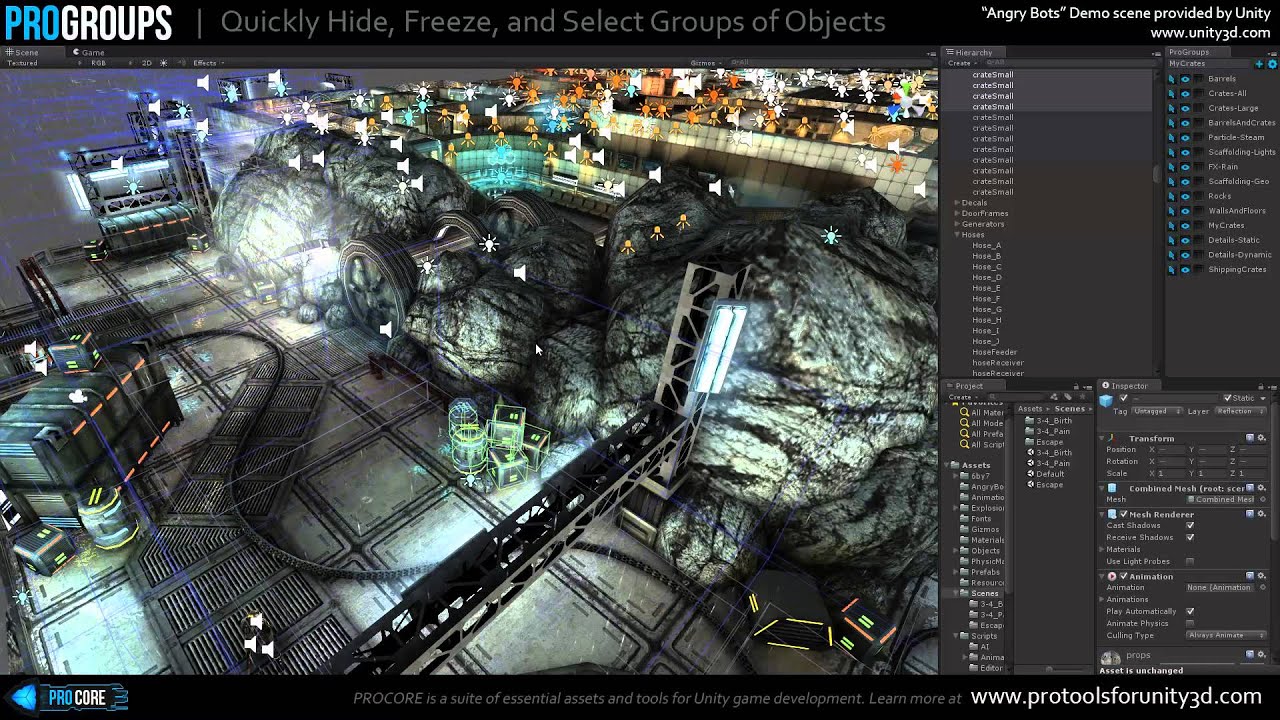Enable Use Light Probes checkbox
The image size is (1280, 720).
(x=1190, y=561)
